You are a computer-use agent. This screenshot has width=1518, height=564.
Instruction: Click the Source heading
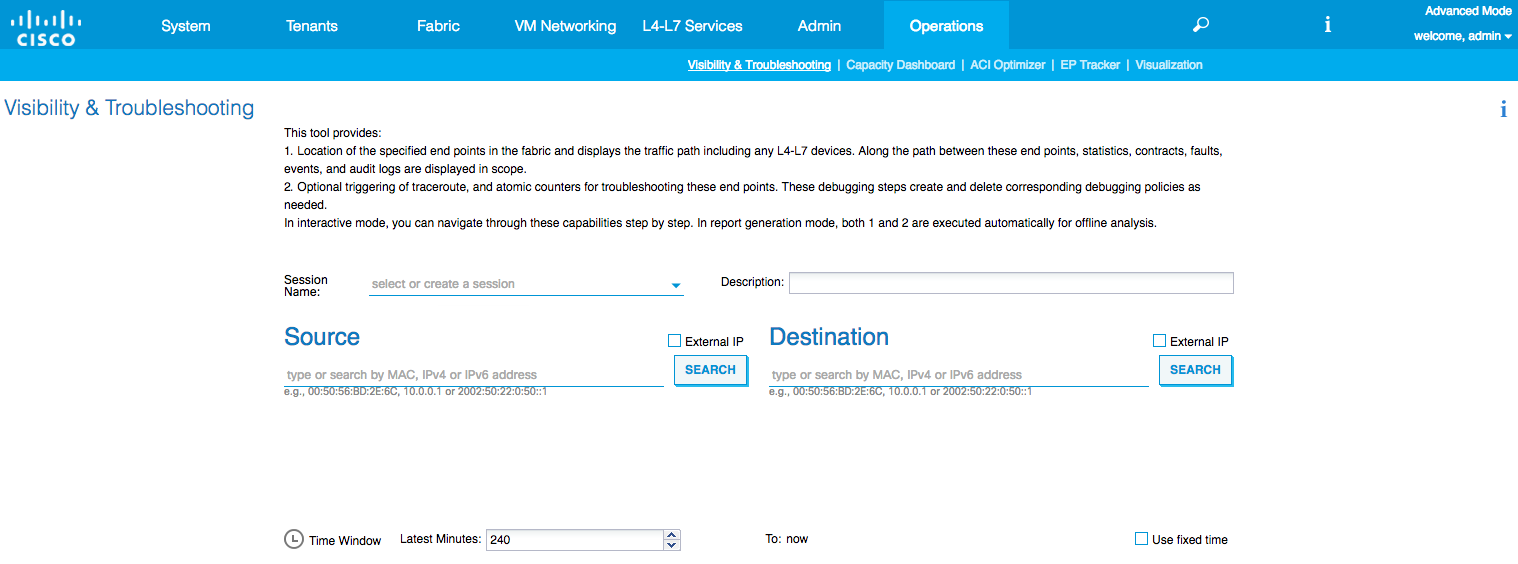(322, 337)
